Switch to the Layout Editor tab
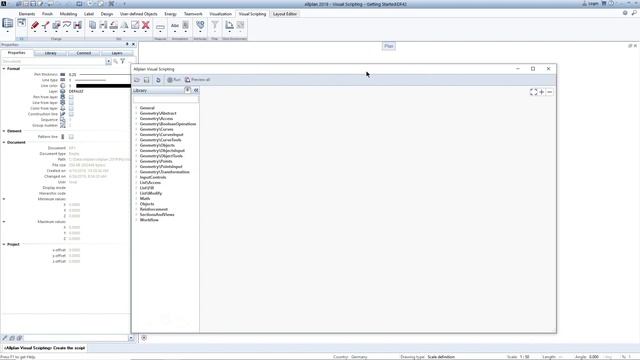This screenshot has width=640, height=360. [285, 14]
